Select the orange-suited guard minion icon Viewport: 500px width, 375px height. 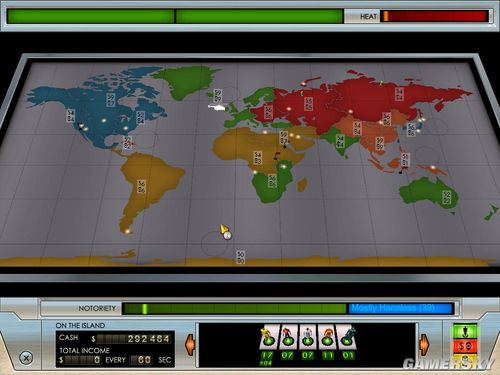pos(327,338)
